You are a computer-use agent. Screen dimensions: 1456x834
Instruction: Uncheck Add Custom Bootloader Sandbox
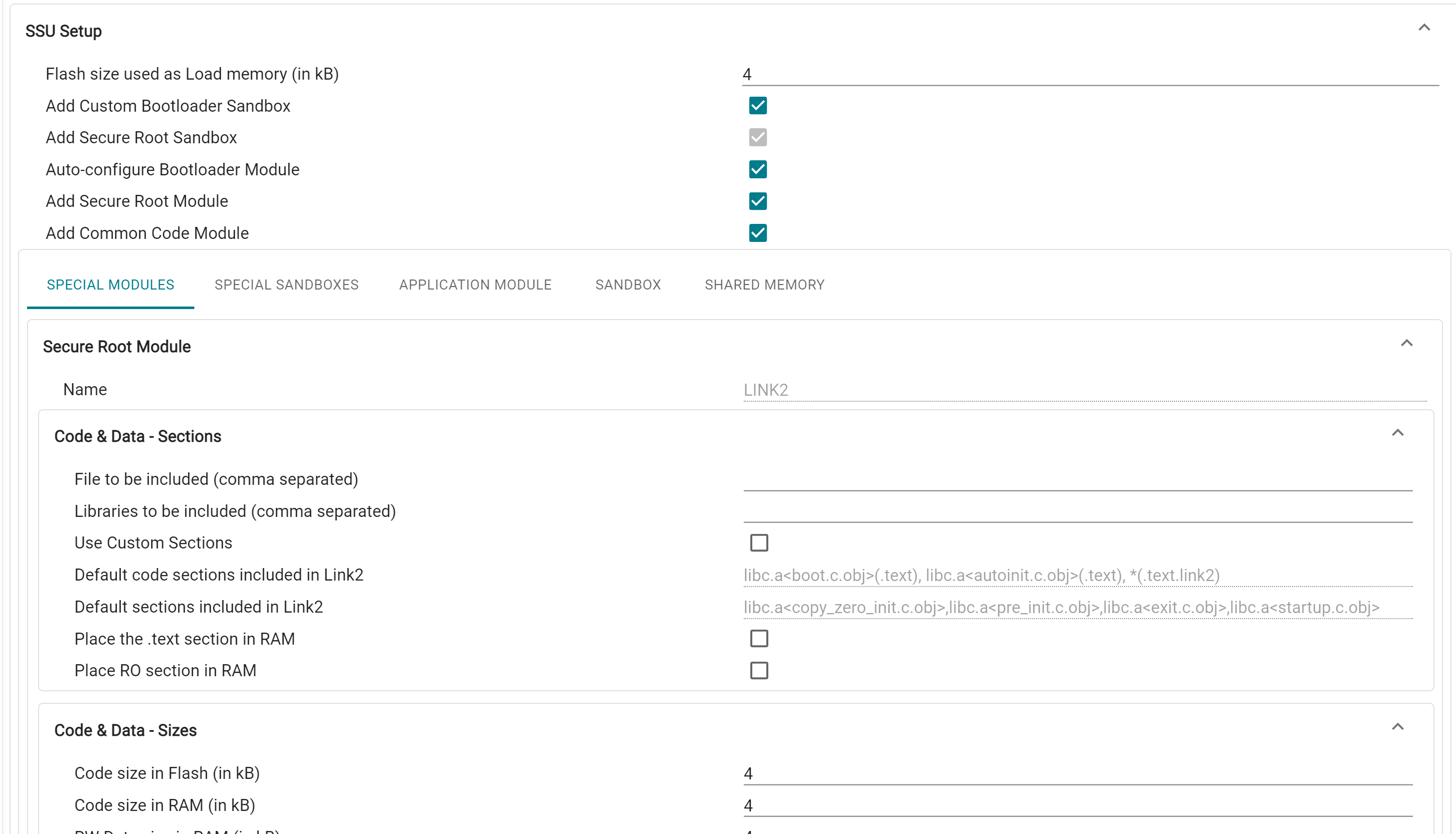[757, 105]
